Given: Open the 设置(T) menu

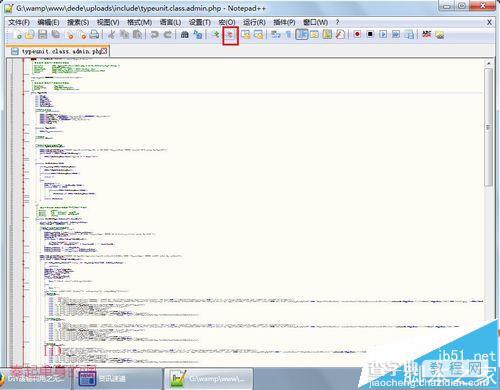Looking at the screenshot, I should [x=200, y=22].
